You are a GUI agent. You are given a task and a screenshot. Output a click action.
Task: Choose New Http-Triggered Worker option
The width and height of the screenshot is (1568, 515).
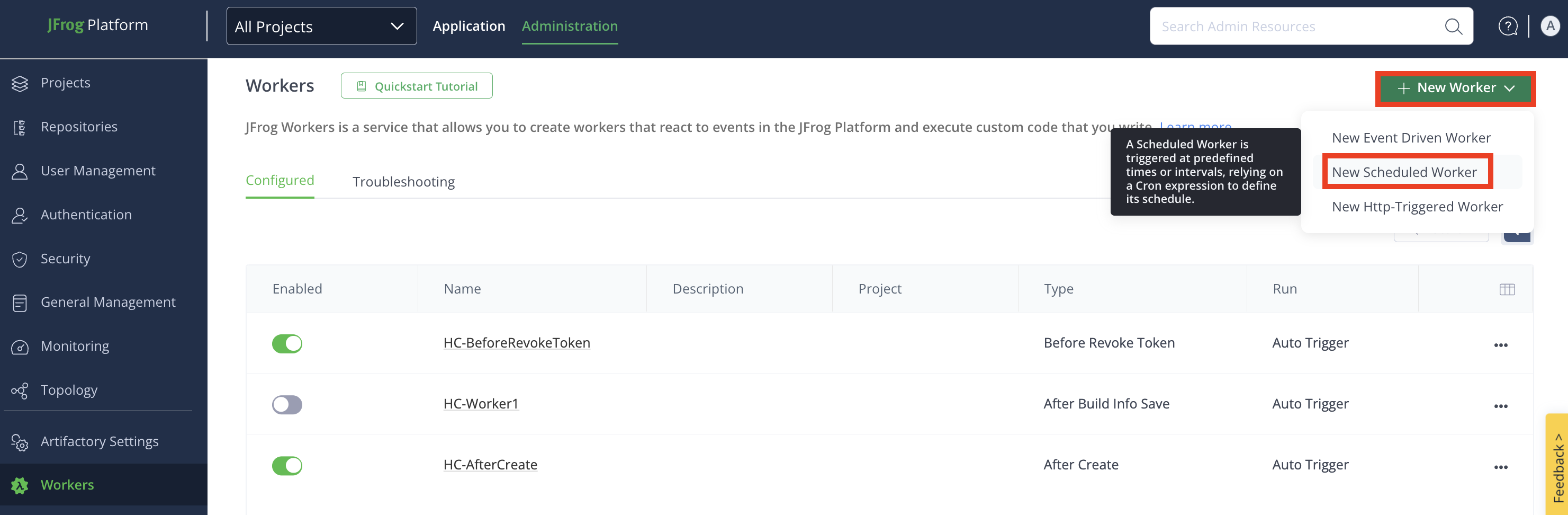click(x=1417, y=207)
